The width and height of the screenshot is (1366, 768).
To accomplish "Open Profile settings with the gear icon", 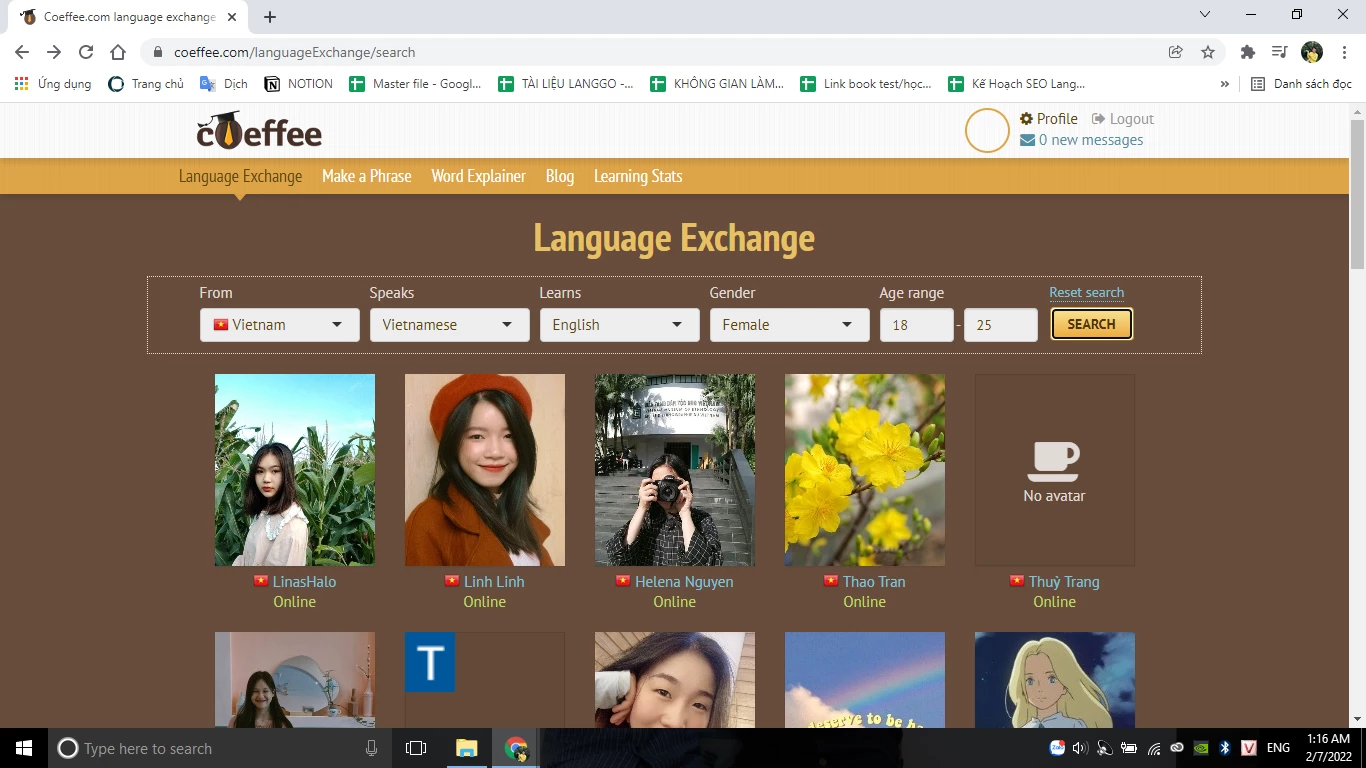I will pos(1026,119).
